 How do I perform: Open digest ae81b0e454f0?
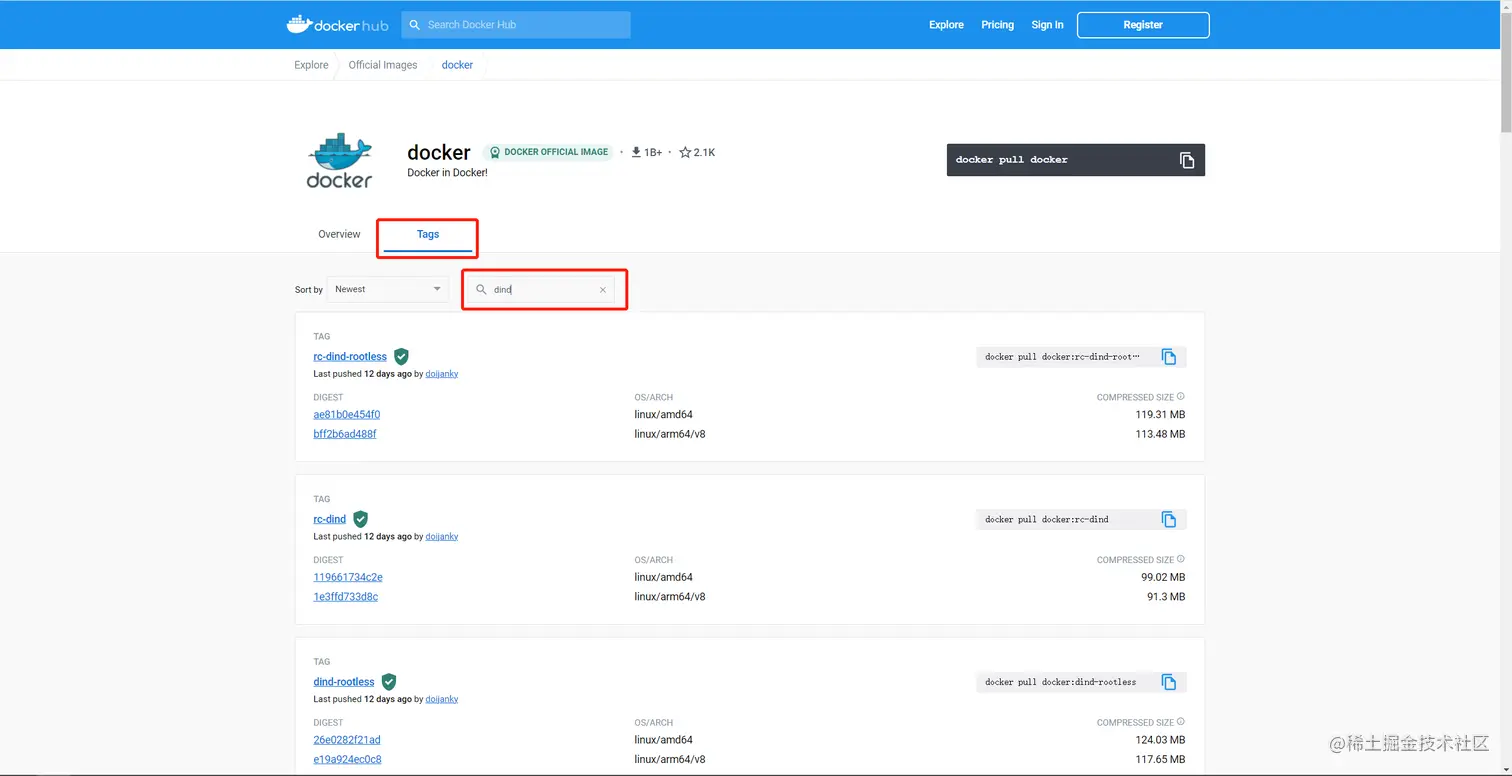click(347, 415)
